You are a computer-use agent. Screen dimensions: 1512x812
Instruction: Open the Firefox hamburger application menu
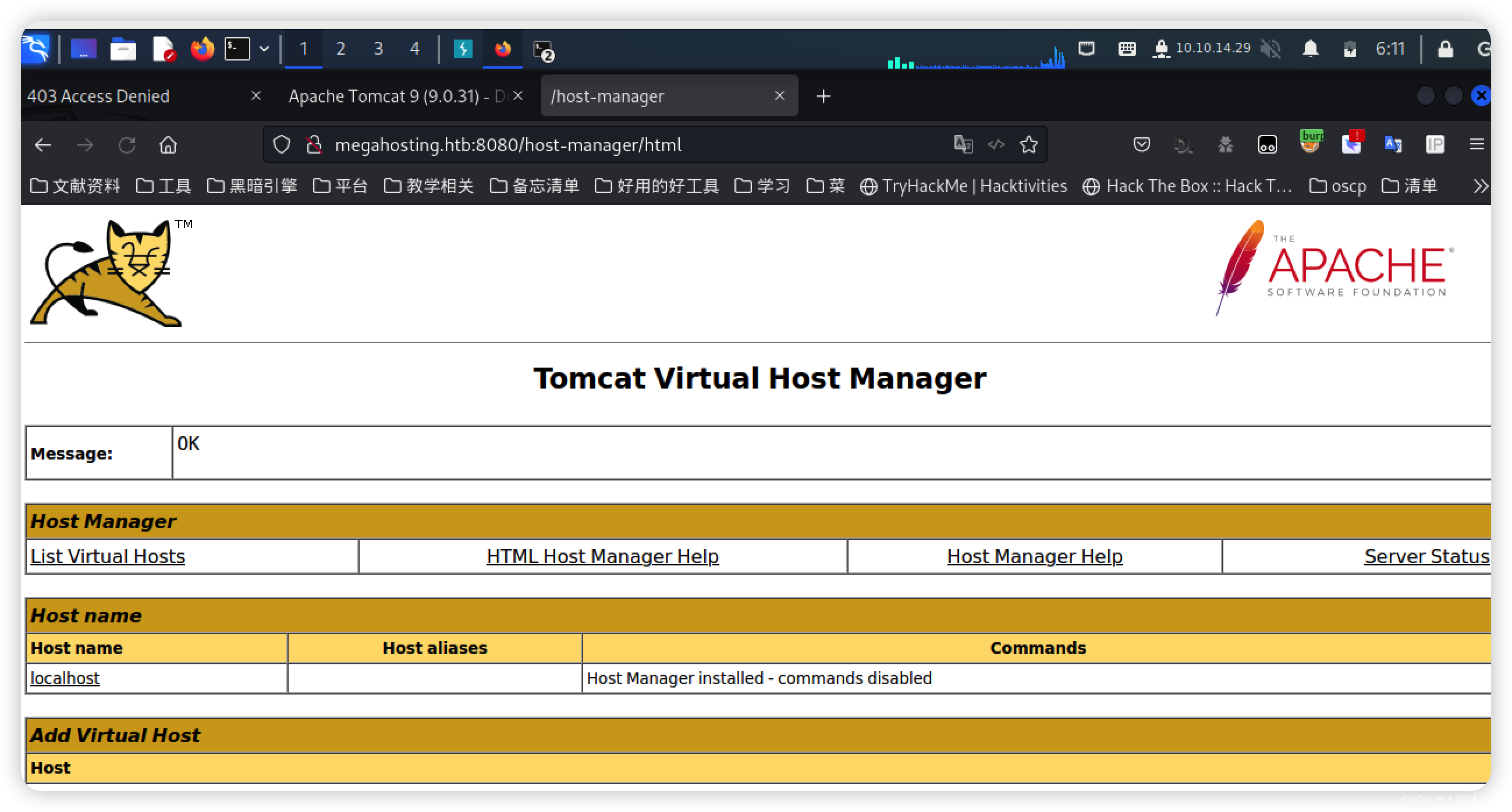click(x=1476, y=144)
